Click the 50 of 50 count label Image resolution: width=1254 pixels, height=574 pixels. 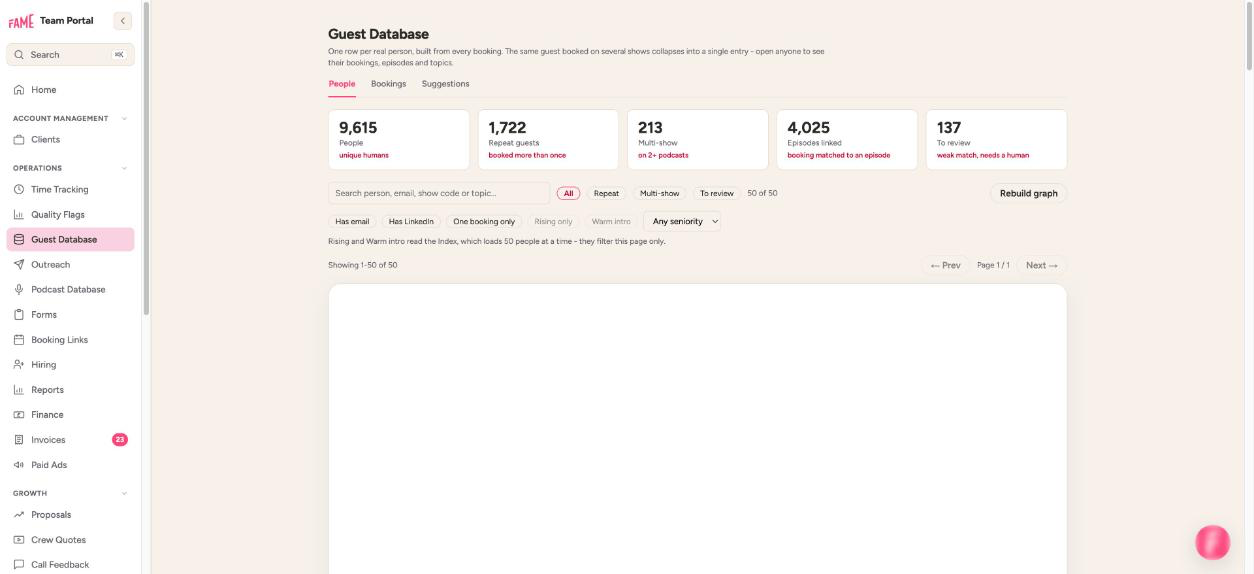[762, 194]
